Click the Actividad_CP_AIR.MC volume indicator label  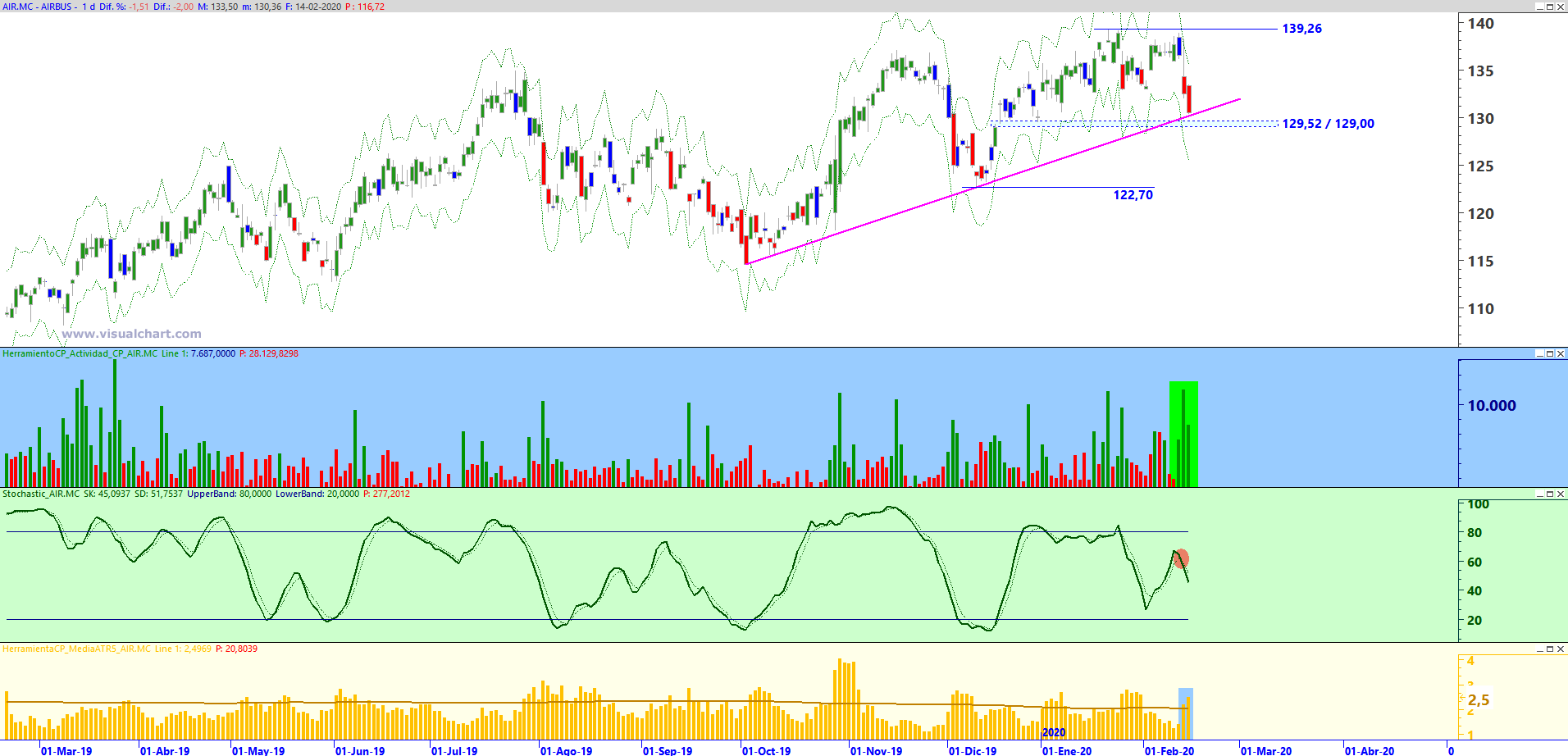(80, 353)
